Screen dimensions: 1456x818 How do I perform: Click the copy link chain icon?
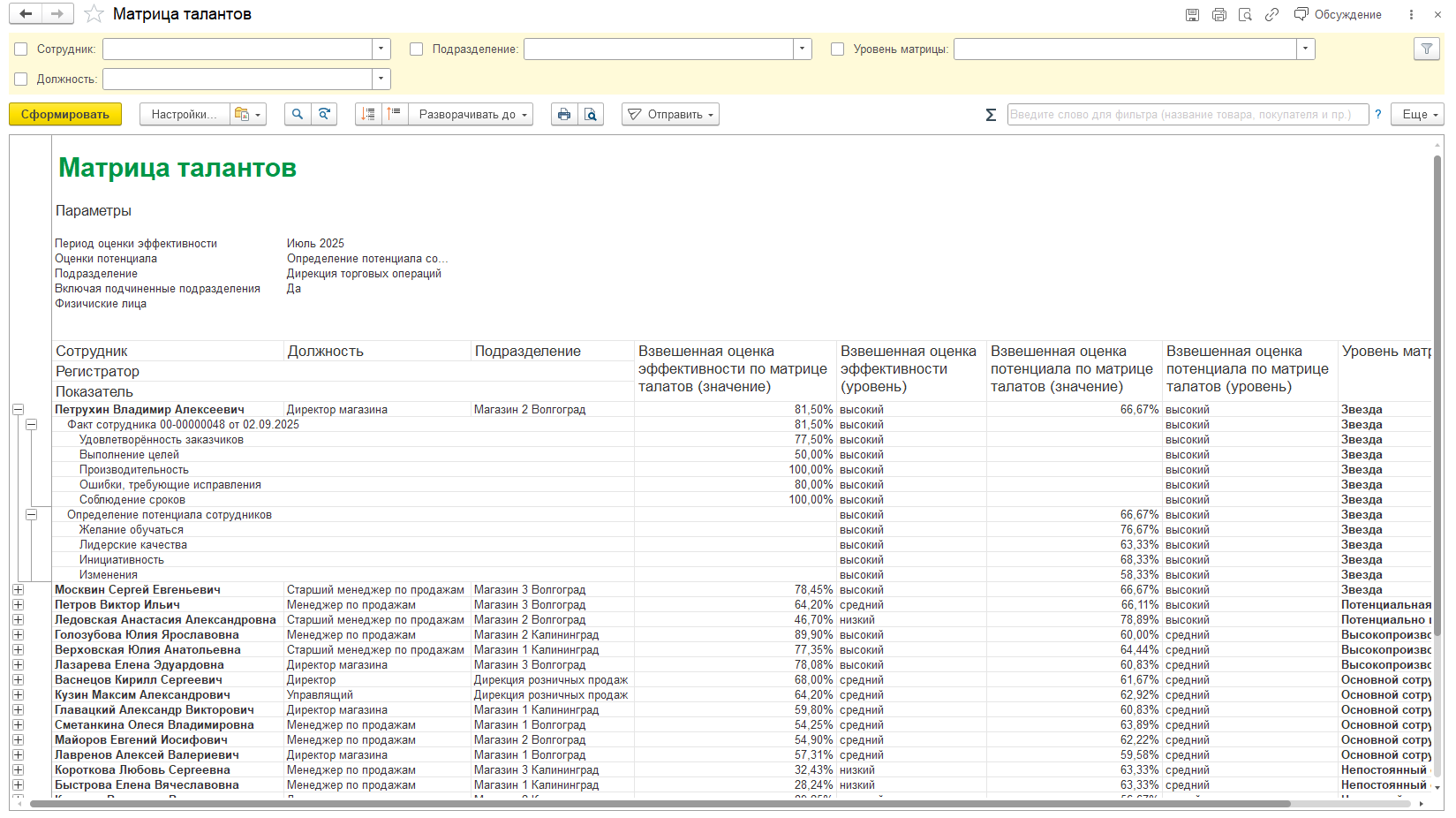(x=1271, y=15)
